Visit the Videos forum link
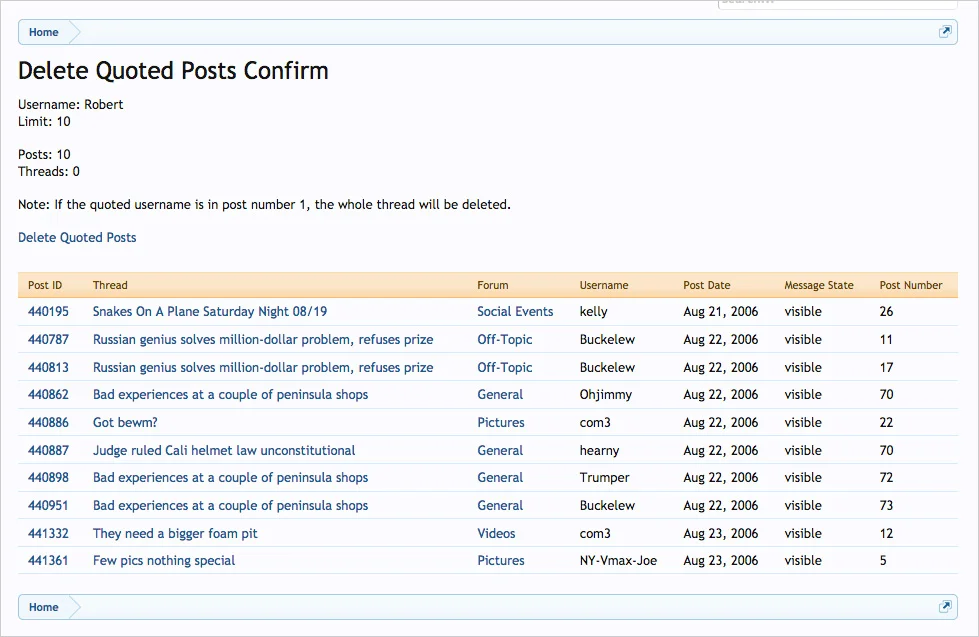This screenshot has width=979, height=637. point(496,533)
